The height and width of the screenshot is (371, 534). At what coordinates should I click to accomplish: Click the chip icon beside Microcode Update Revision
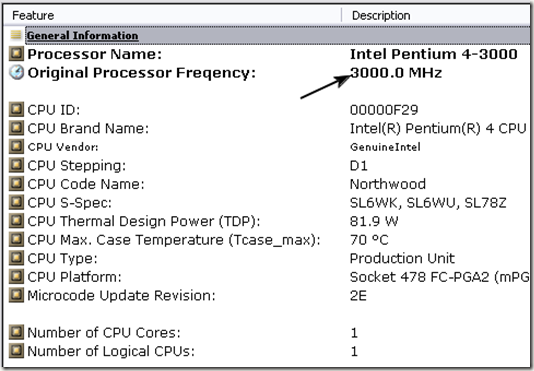[16, 295]
